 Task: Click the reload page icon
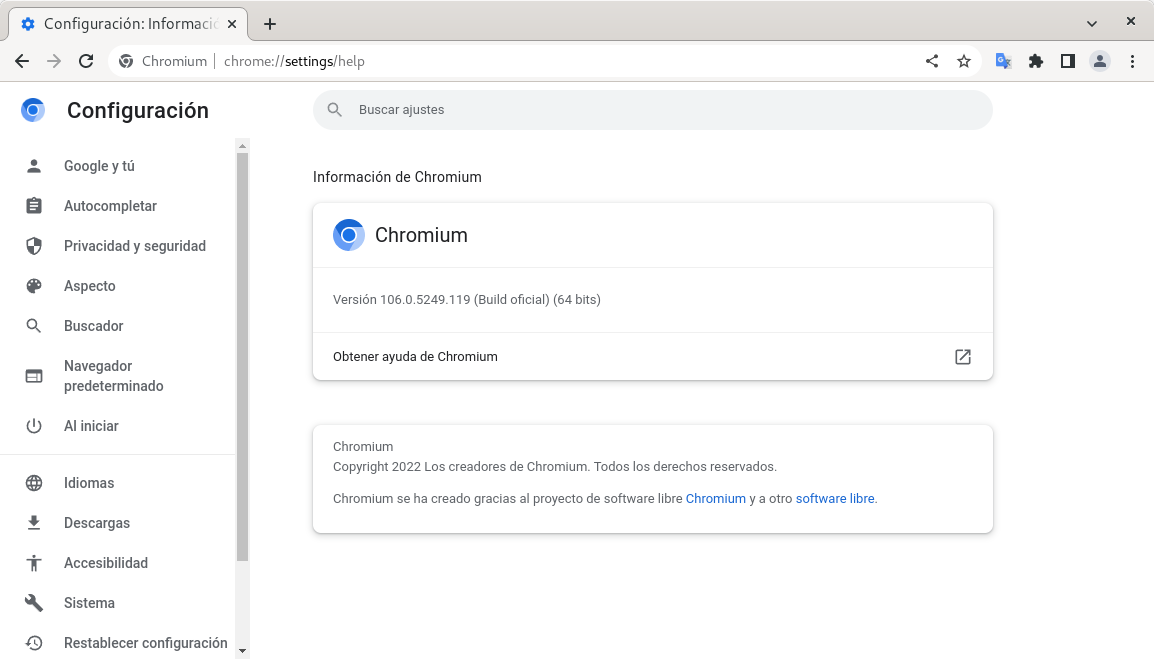coord(86,61)
